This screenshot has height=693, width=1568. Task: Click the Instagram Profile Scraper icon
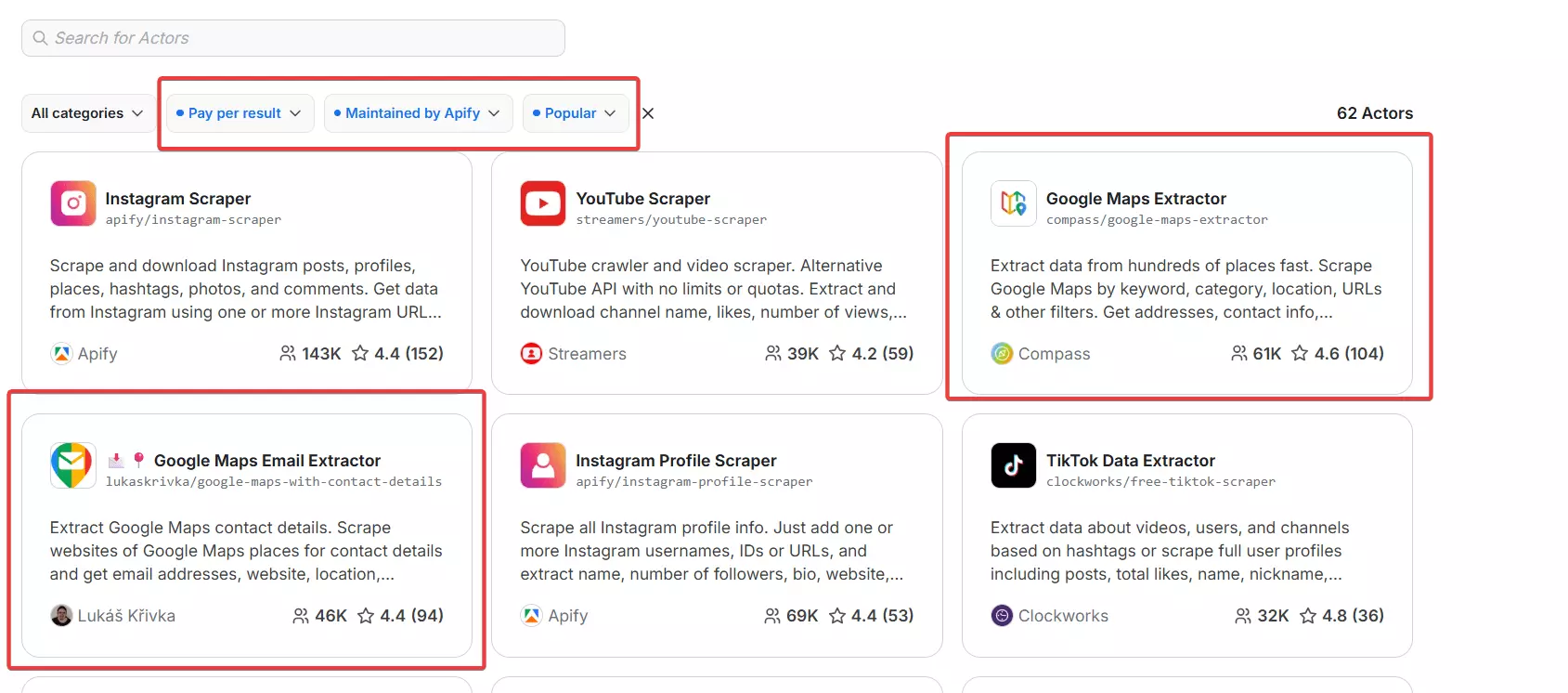543,465
